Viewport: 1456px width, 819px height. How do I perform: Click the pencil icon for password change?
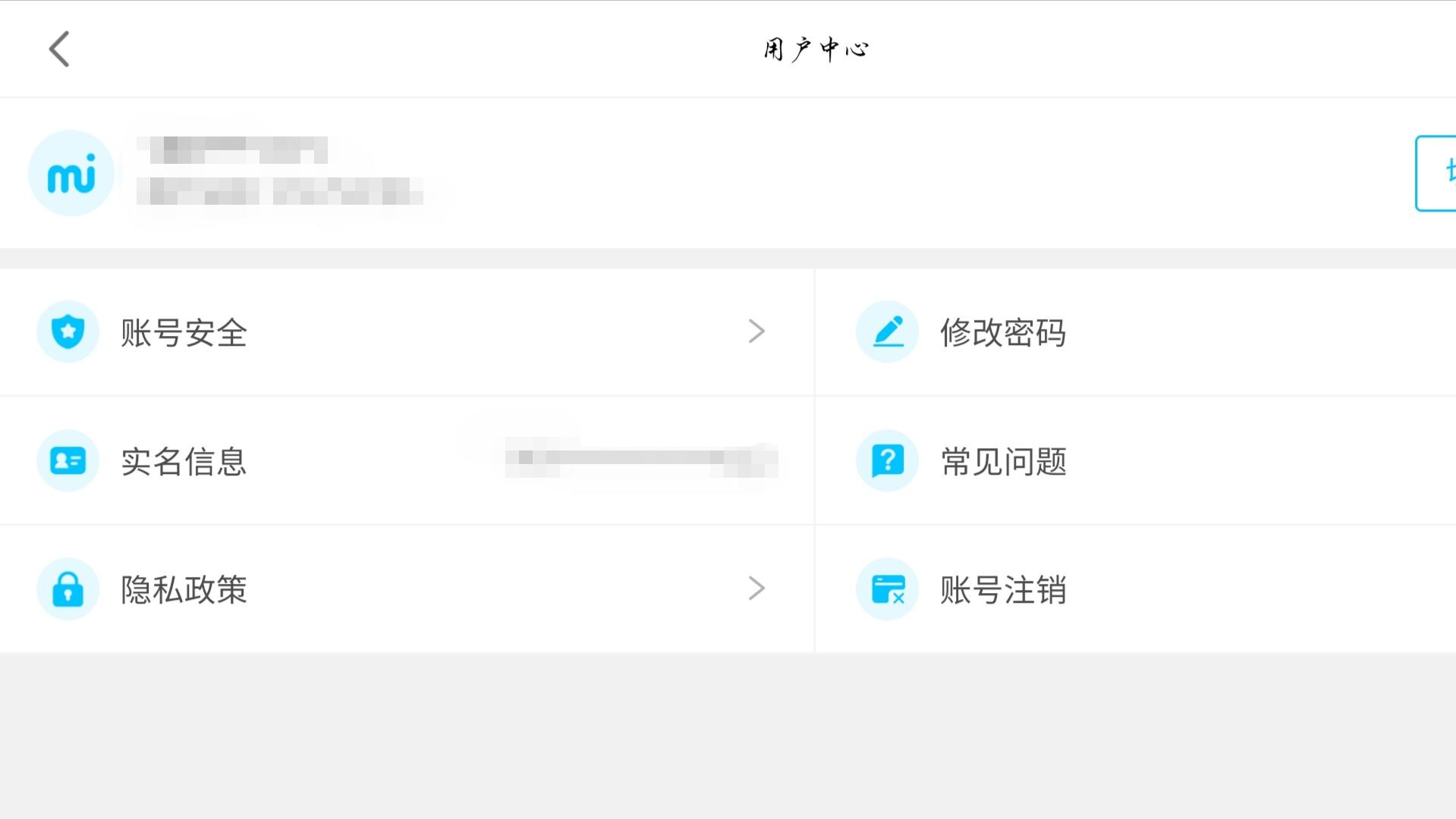coord(888,331)
